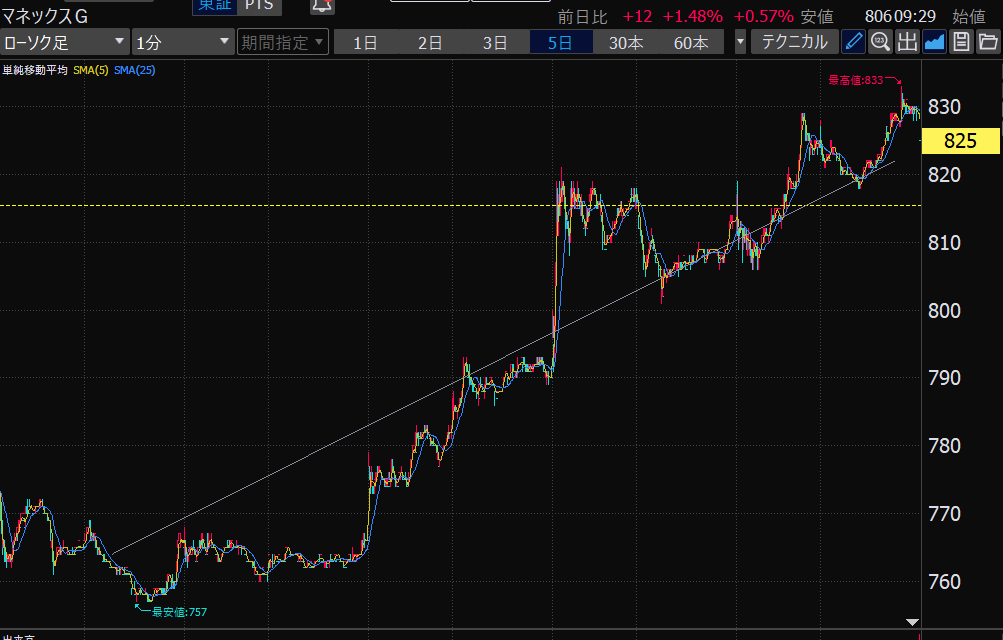Click the yellow 825 current price marker
The width and height of the screenshot is (1003, 640).
pos(960,141)
